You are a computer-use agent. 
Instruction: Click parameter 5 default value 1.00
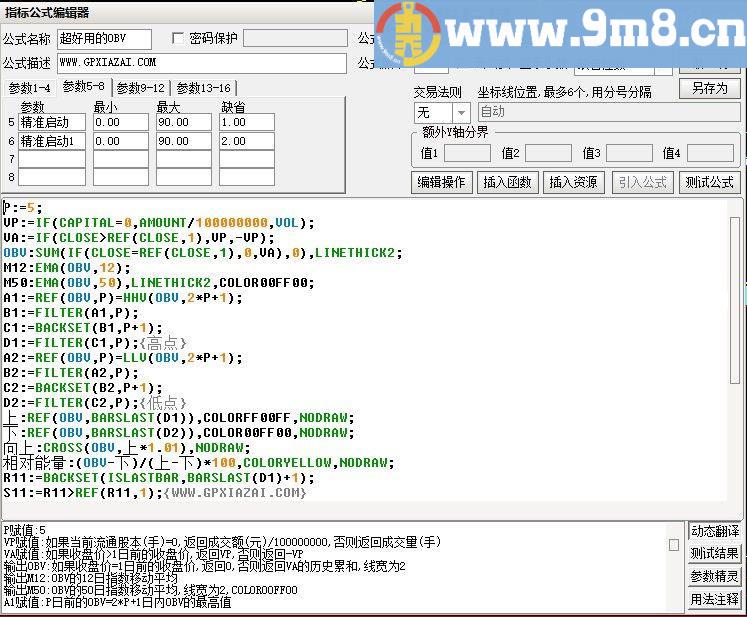(247, 122)
